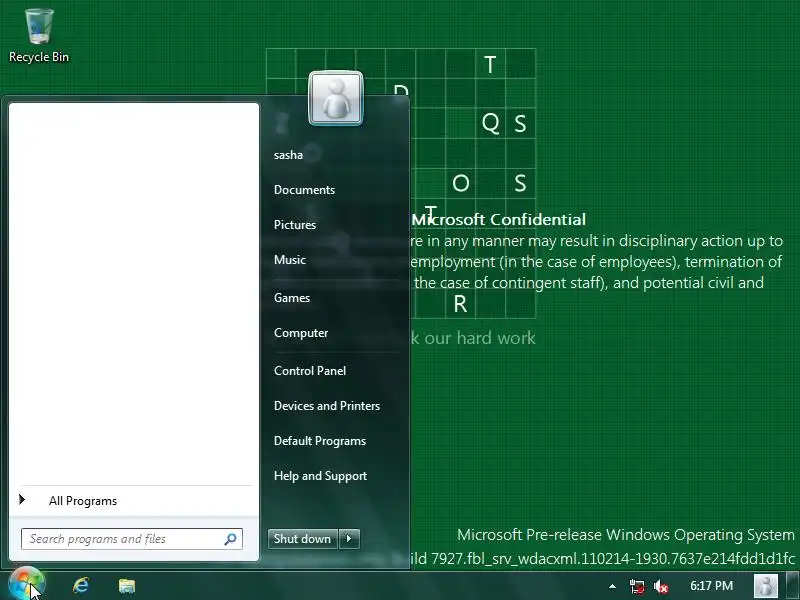
Task: Open Windows Explorer from the taskbar
Action: tap(127, 585)
